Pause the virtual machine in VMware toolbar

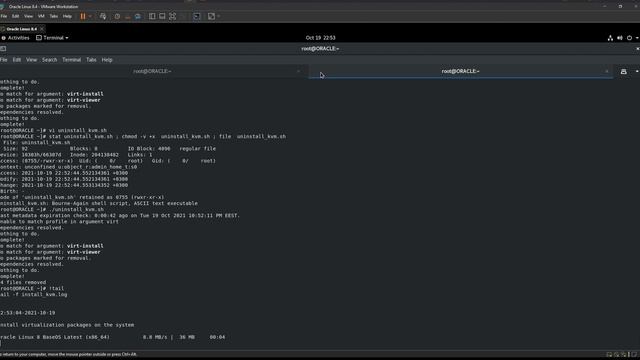(x=83, y=16)
